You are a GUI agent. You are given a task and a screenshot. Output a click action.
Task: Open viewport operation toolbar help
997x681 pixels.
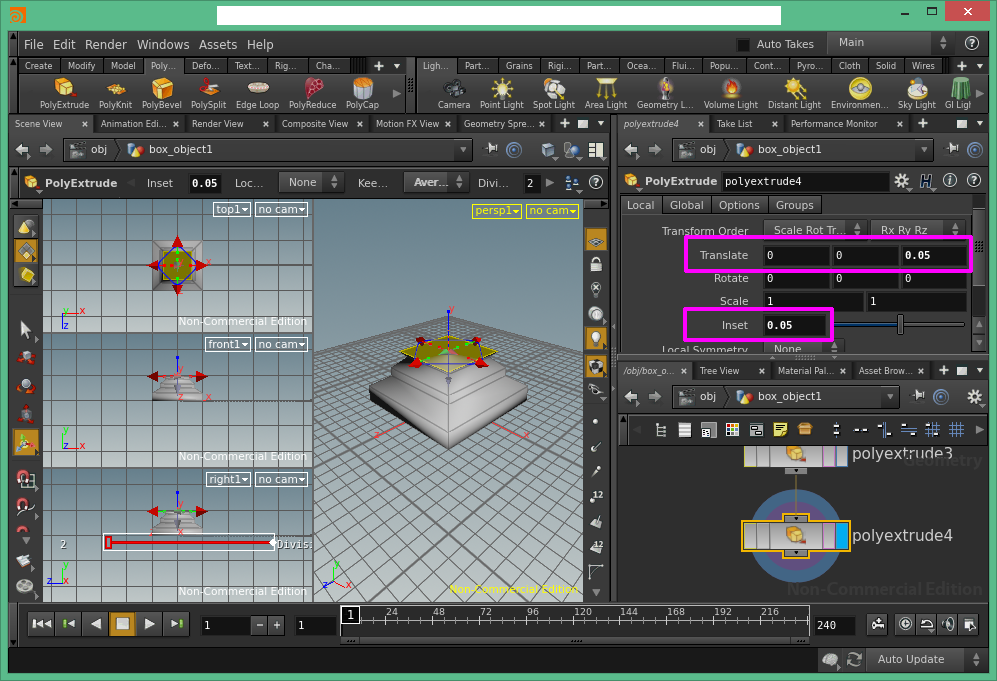tap(596, 182)
